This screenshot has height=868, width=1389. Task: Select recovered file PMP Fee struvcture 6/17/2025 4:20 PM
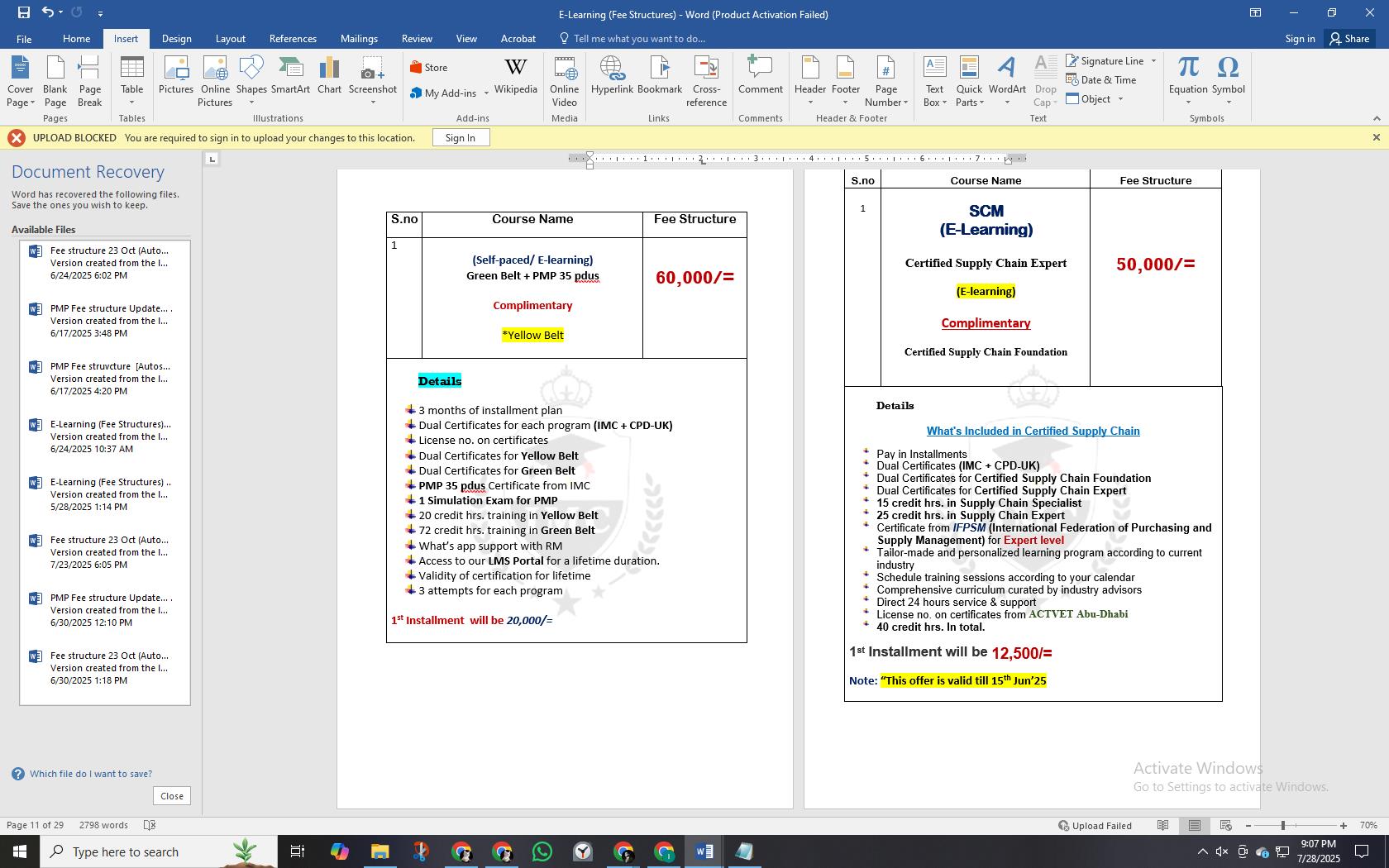pos(105,379)
